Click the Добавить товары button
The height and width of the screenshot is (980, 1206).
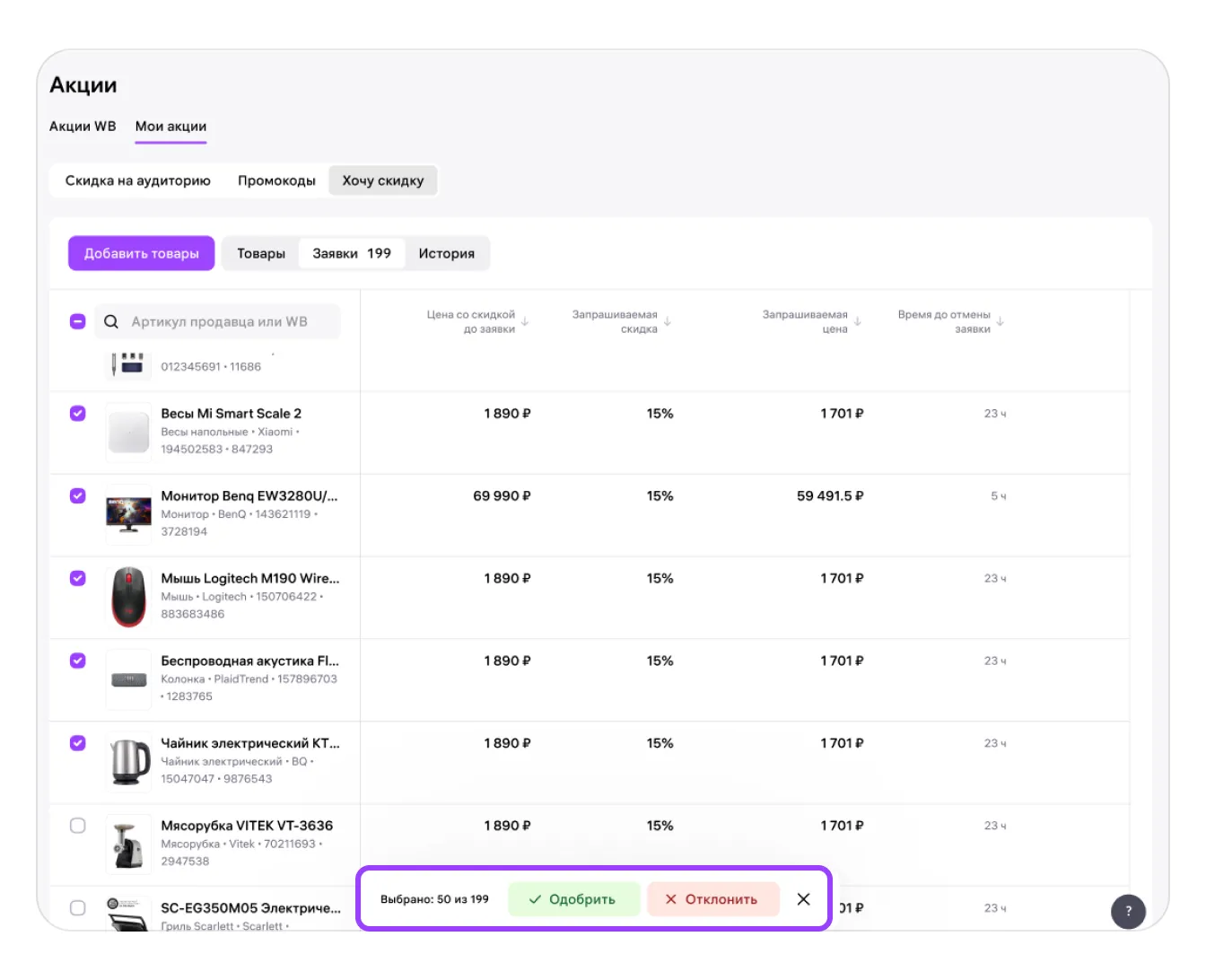tap(142, 253)
